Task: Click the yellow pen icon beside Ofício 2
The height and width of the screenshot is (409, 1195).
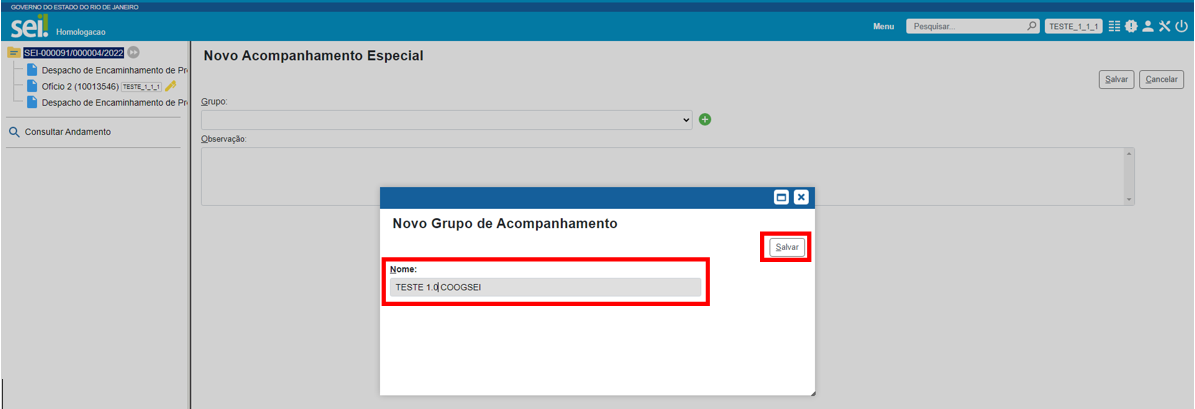Action: [170, 87]
